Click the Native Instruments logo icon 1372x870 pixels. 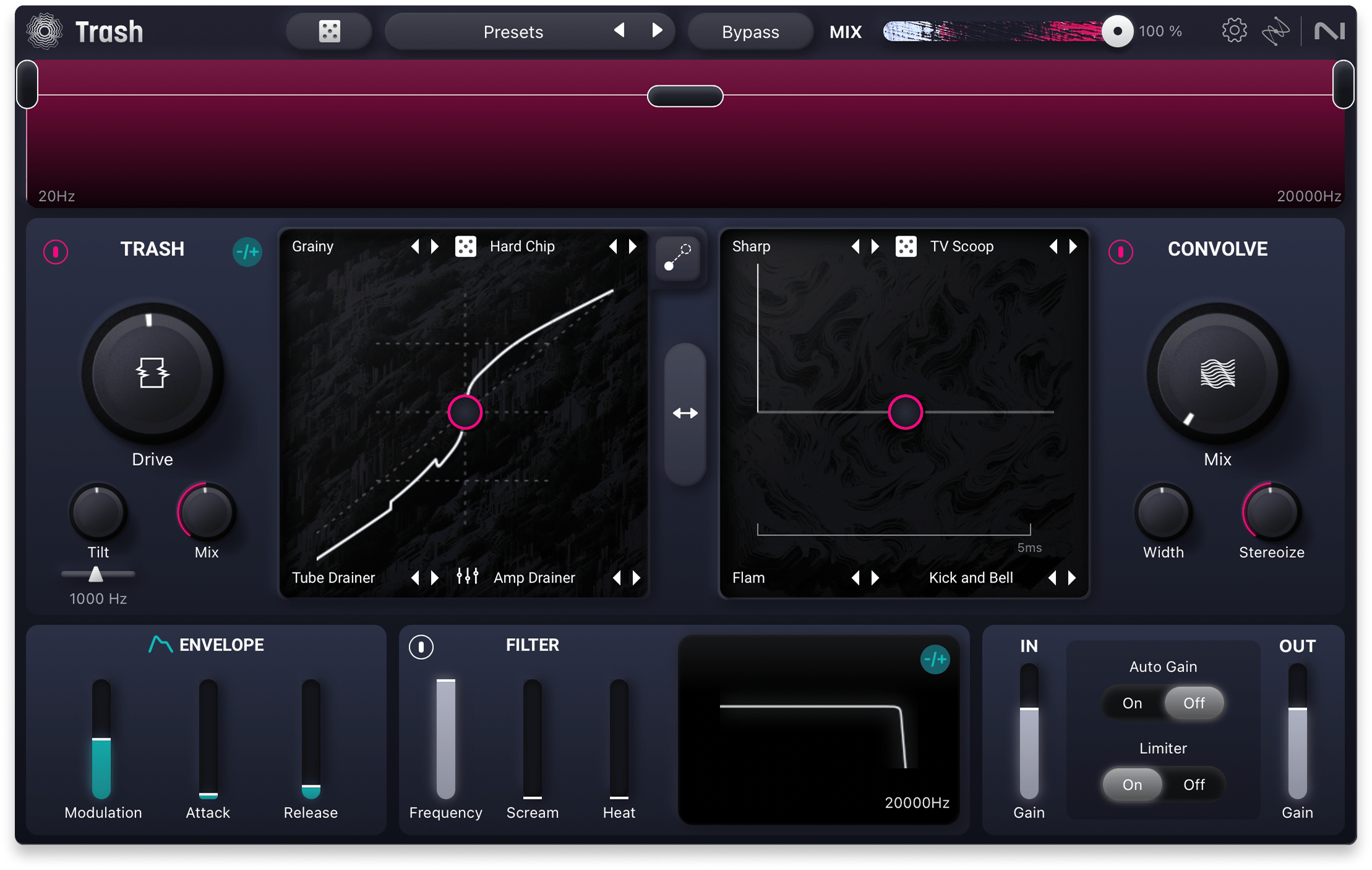pos(1329,31)
